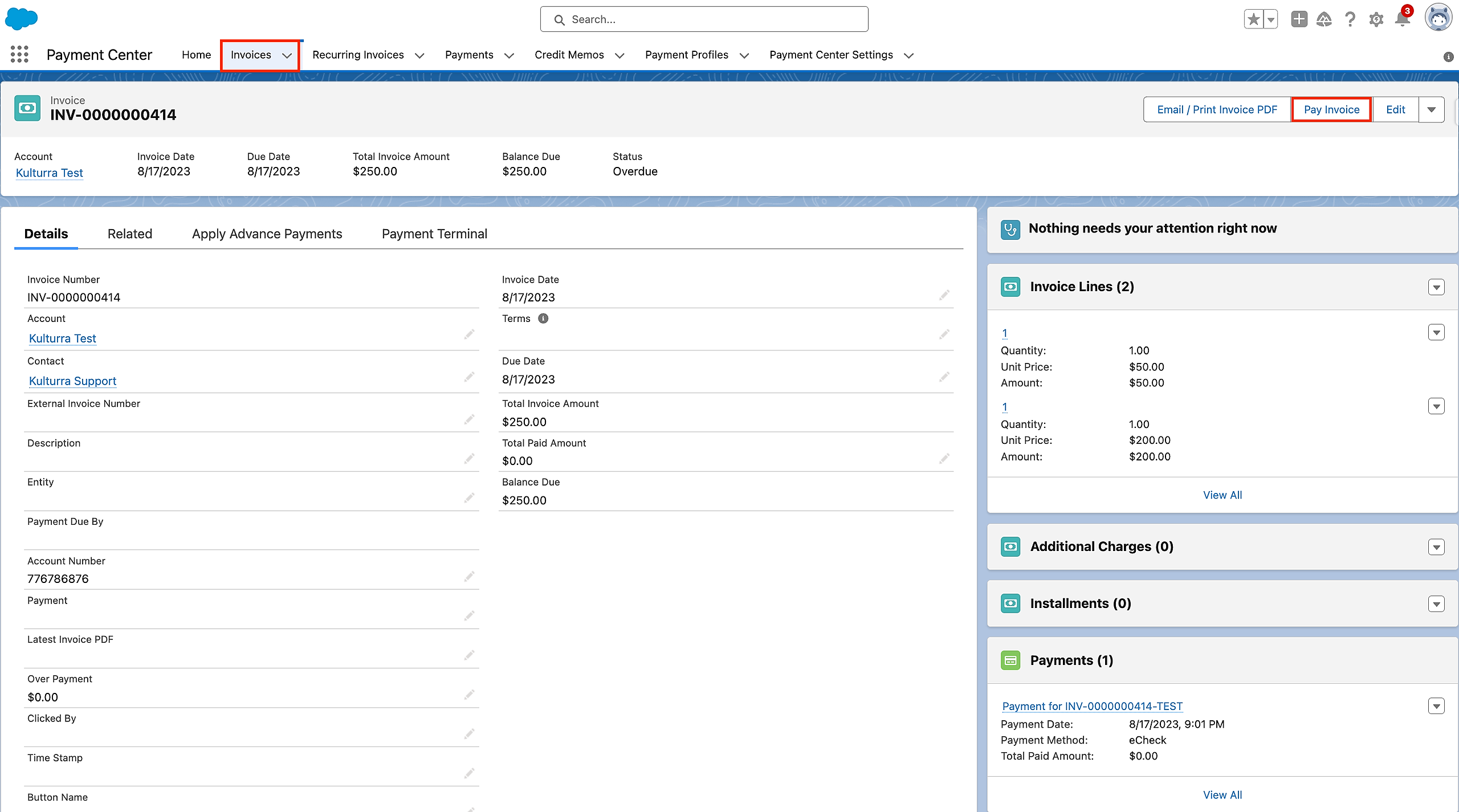Open the user avatar profile menu
The height and width of the screenshot is (812, 1459).
point(1438,18)
